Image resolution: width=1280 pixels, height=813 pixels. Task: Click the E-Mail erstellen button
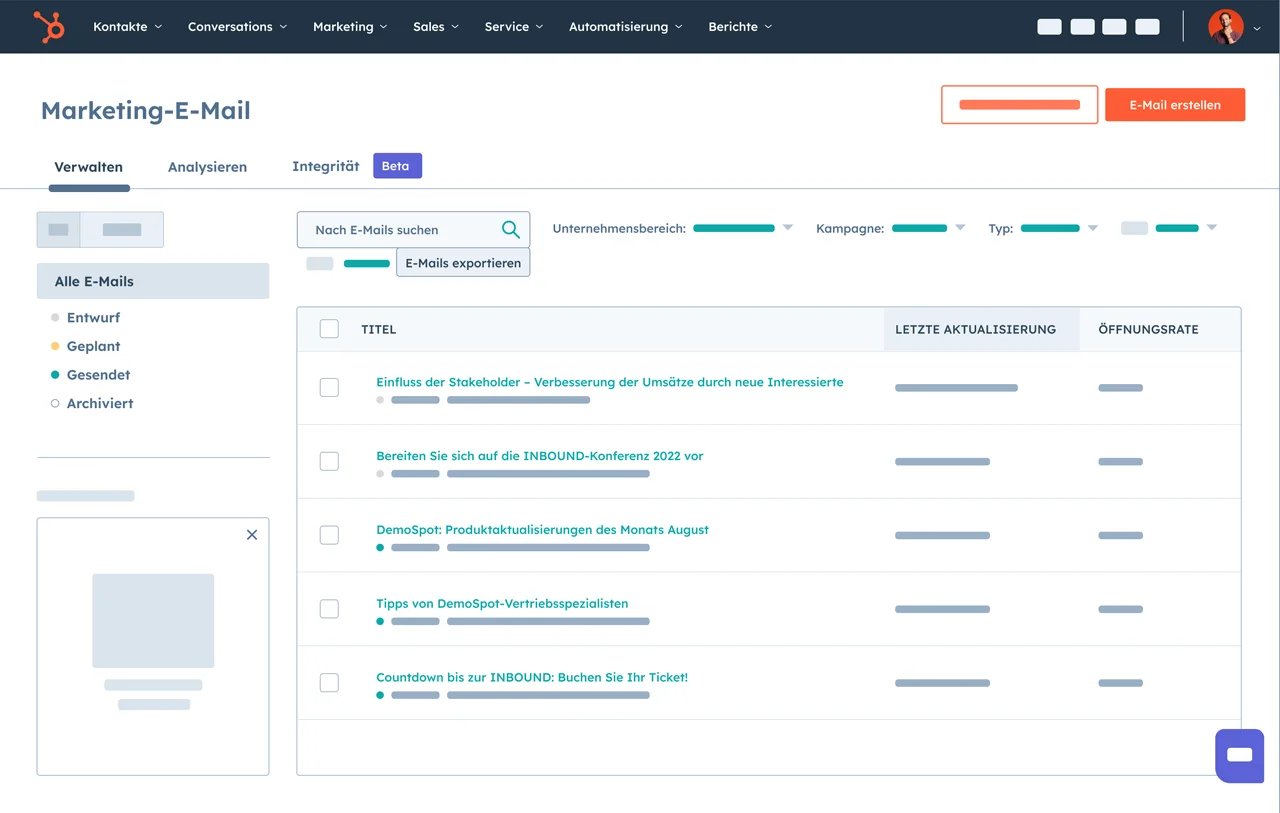tap(1174, 105)
